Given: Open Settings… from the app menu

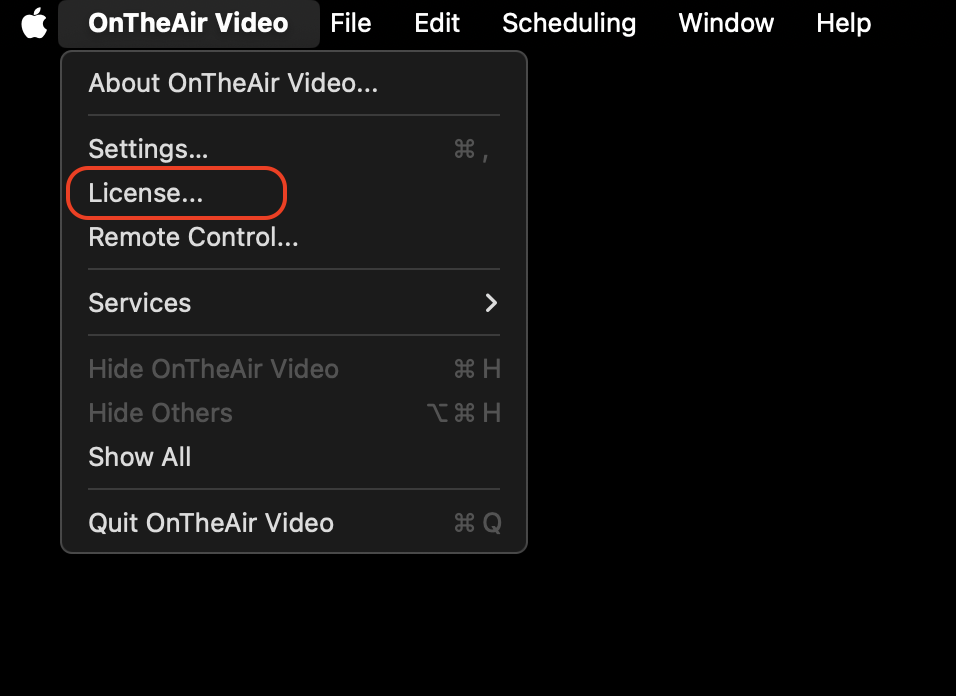Looking at the screenshot, I should (294, 149).
